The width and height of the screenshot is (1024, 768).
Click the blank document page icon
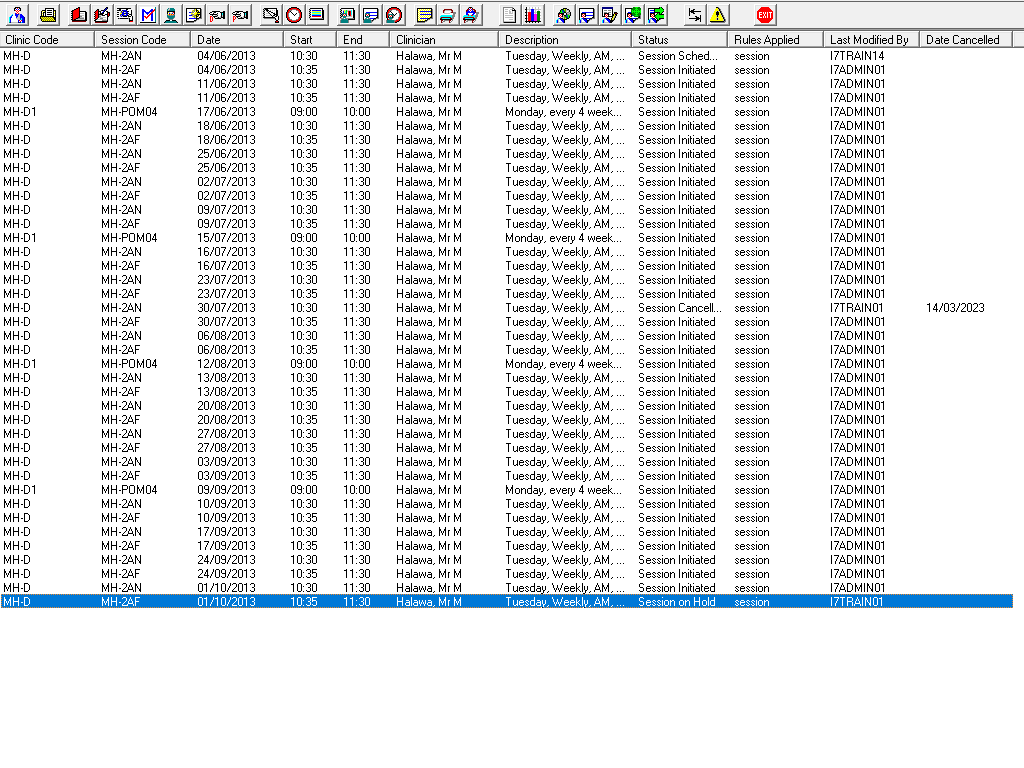click(509, 14)
